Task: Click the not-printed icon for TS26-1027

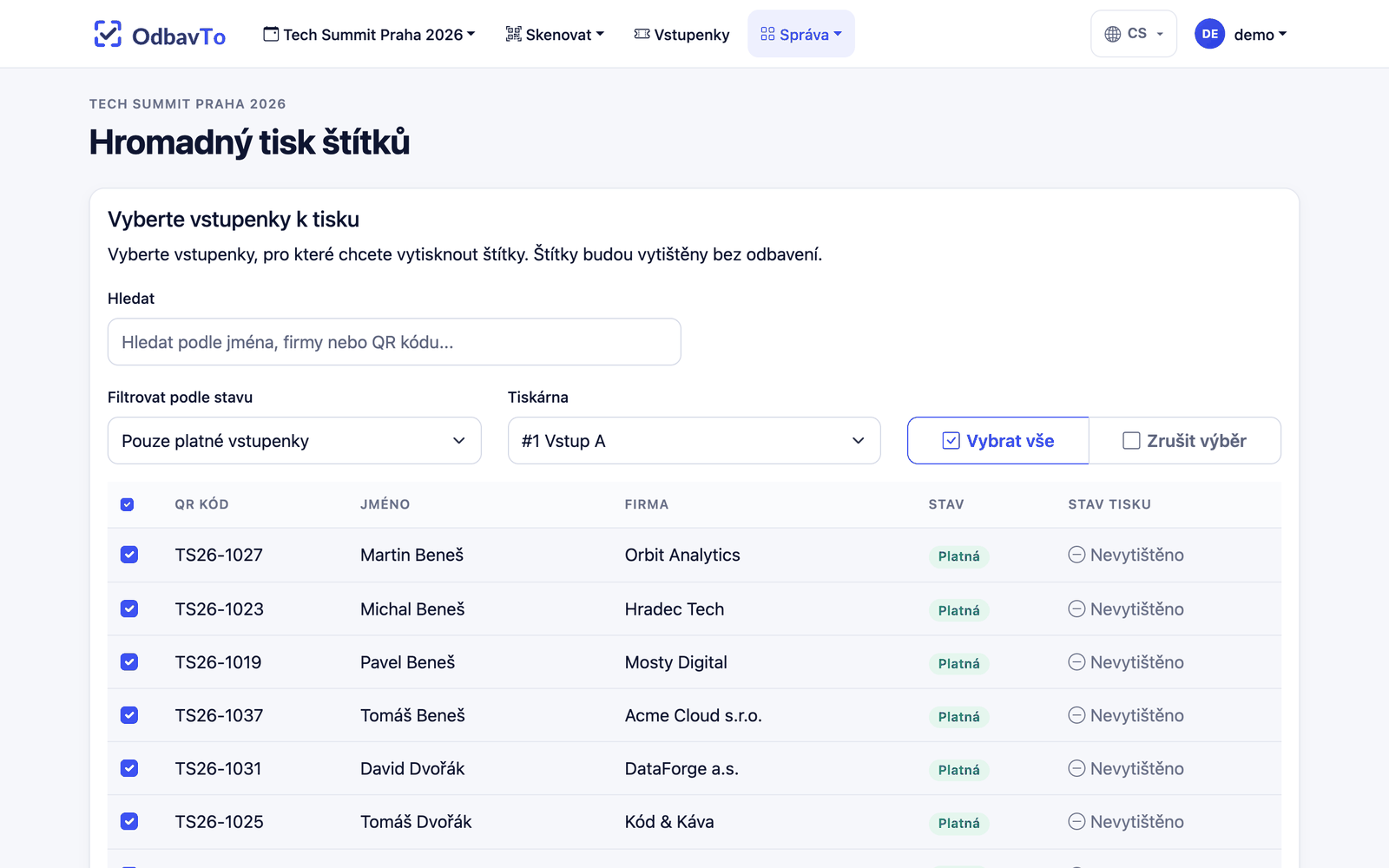Action: pos(1076,555)
